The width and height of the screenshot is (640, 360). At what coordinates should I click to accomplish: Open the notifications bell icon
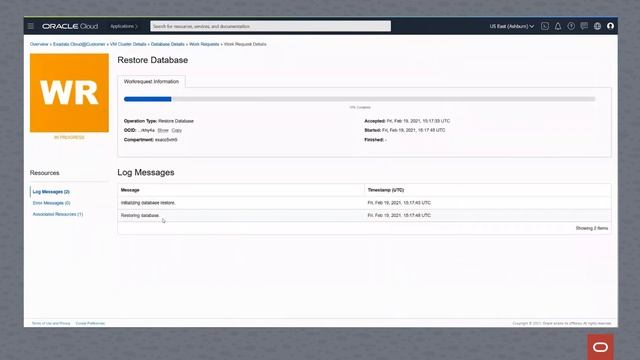pos(558,26)
